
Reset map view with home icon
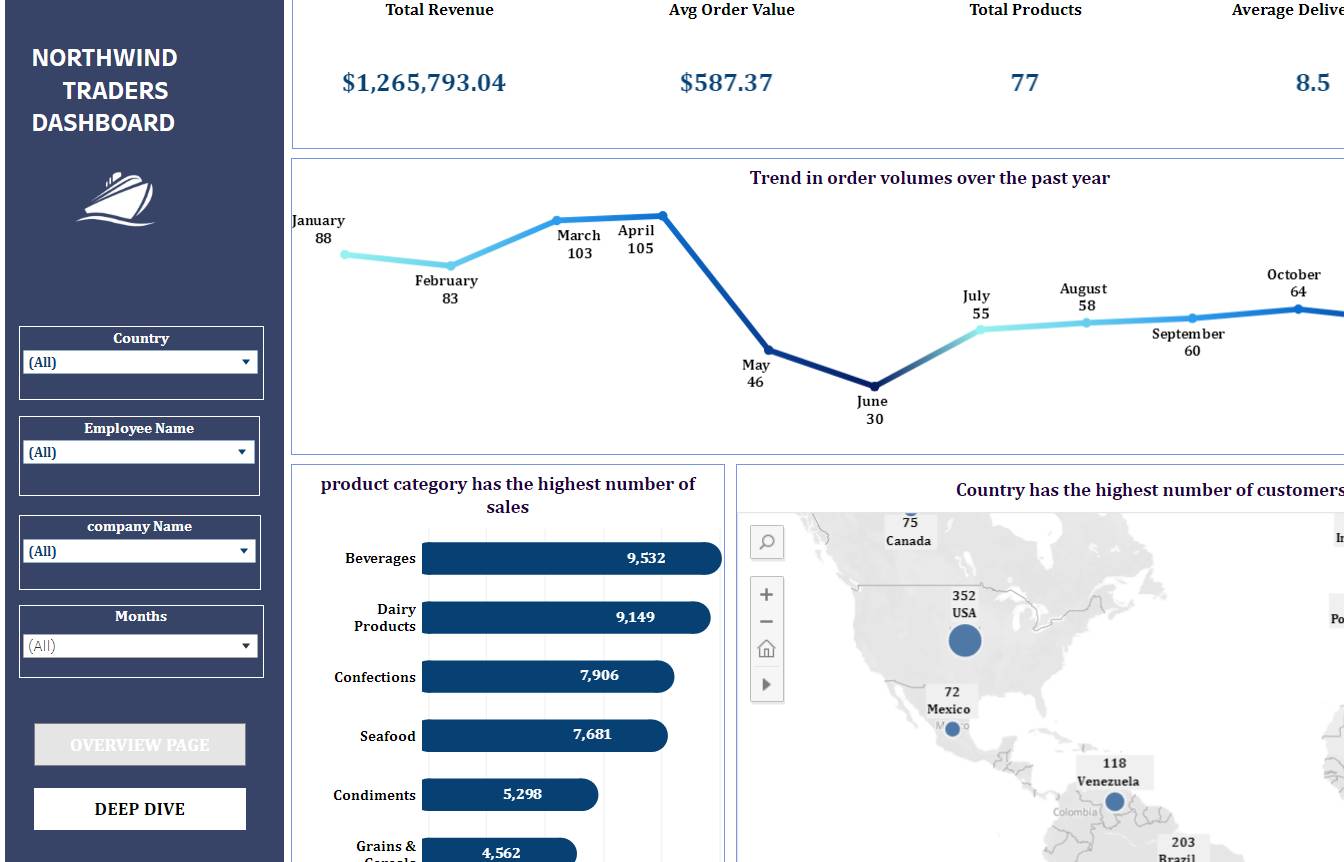[x=767, y=649]
